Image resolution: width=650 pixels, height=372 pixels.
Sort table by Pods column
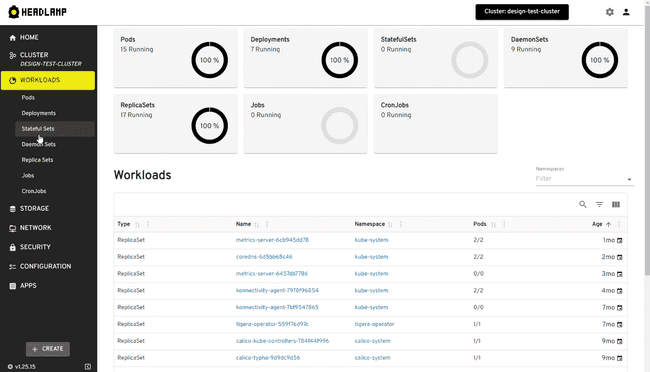493,224
